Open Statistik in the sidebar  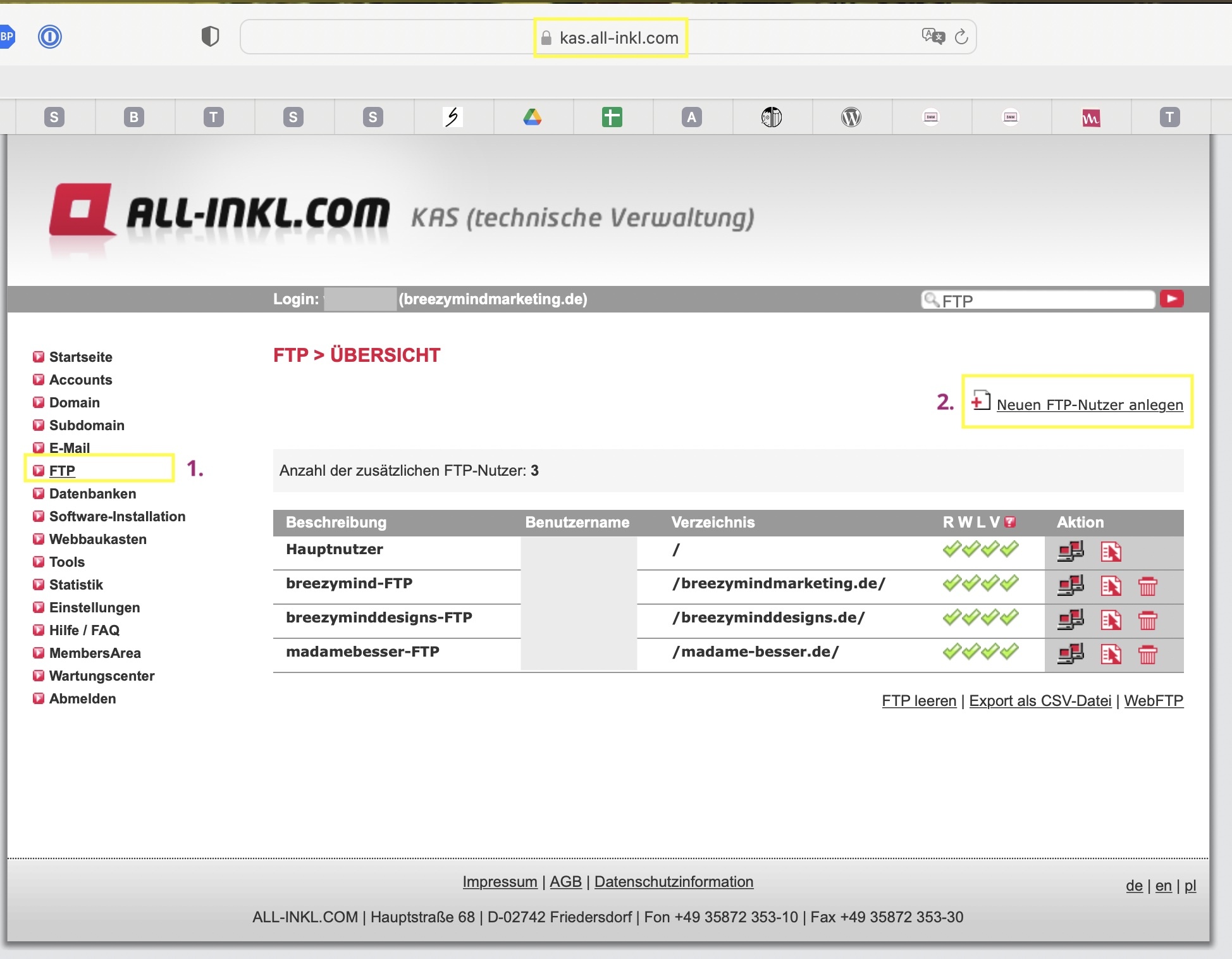pyautogui.click(x=76, y=585)
